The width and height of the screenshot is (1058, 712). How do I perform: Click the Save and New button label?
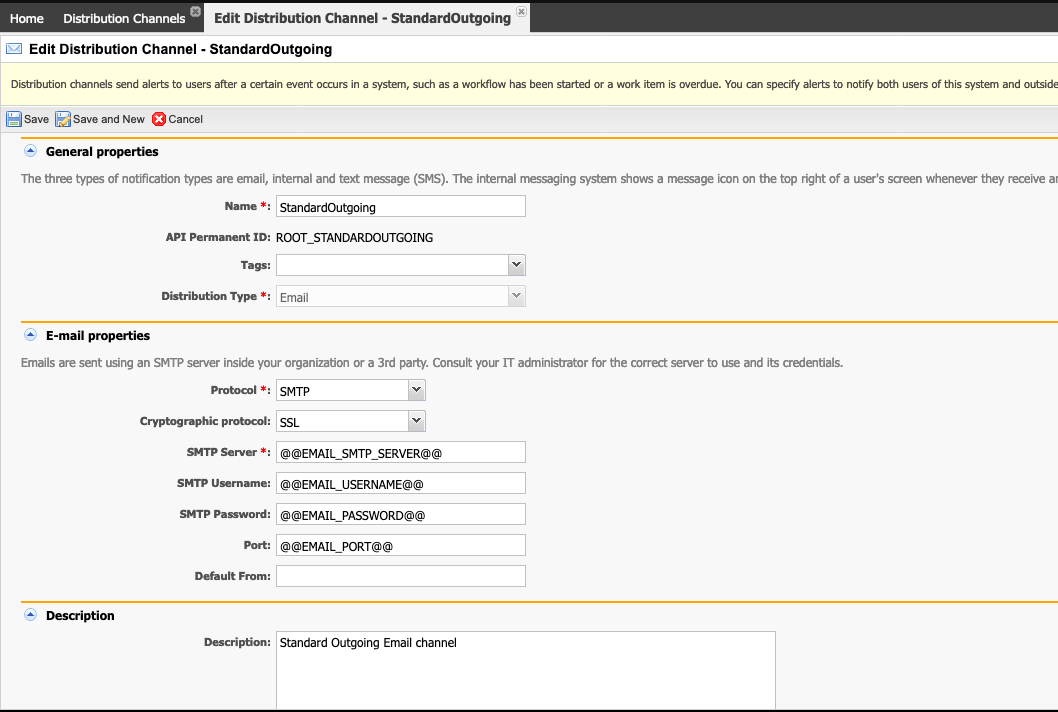(x=109, y=119)
